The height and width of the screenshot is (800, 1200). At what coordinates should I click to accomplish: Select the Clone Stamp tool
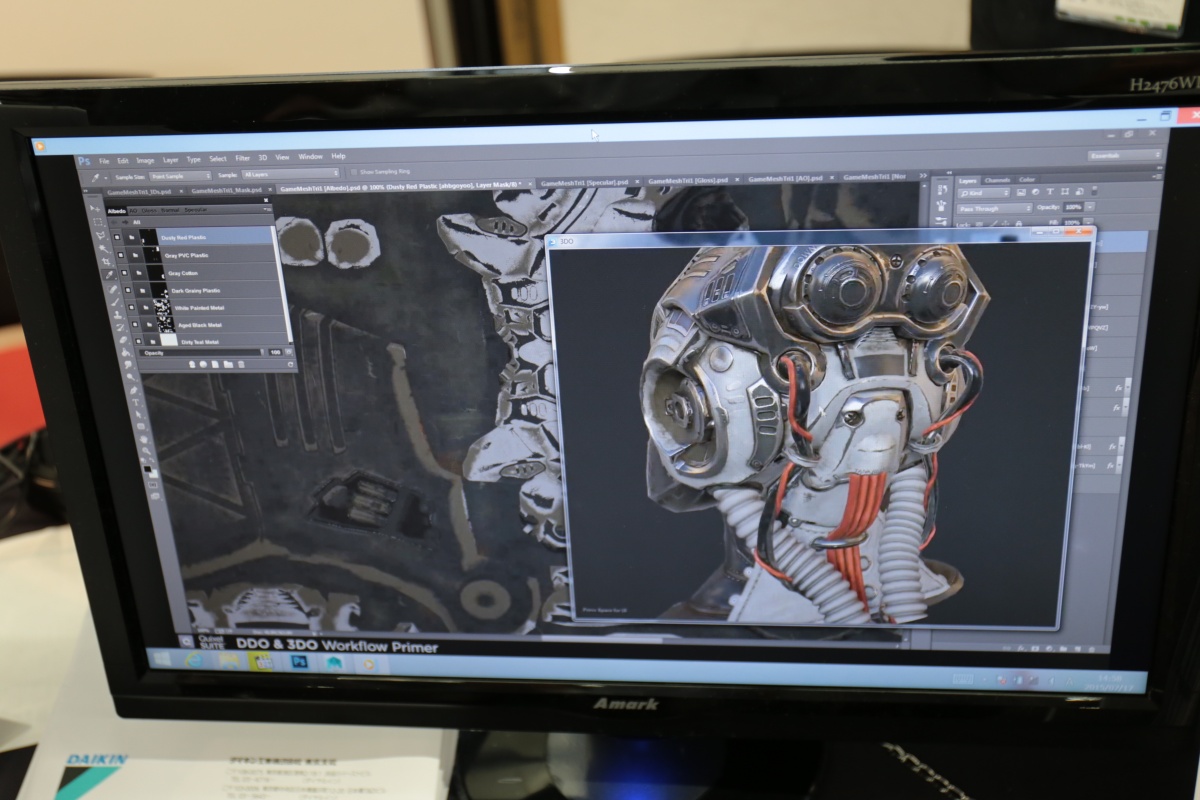pyautogui.click(x=118, y=315)
